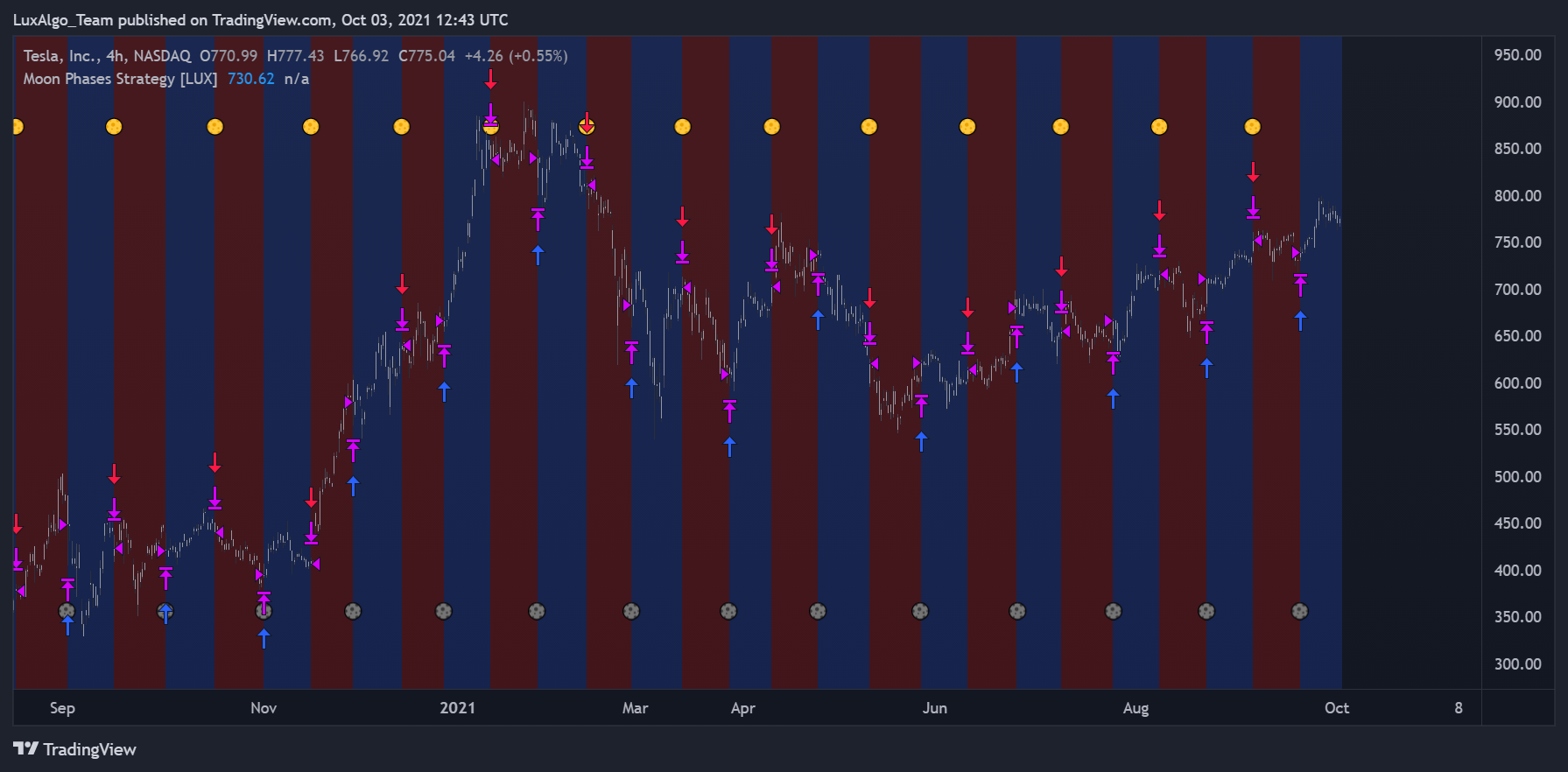1568x772 pixels.
Task: Click the 'n/a' indicator value
Action: tap(297, 79)
